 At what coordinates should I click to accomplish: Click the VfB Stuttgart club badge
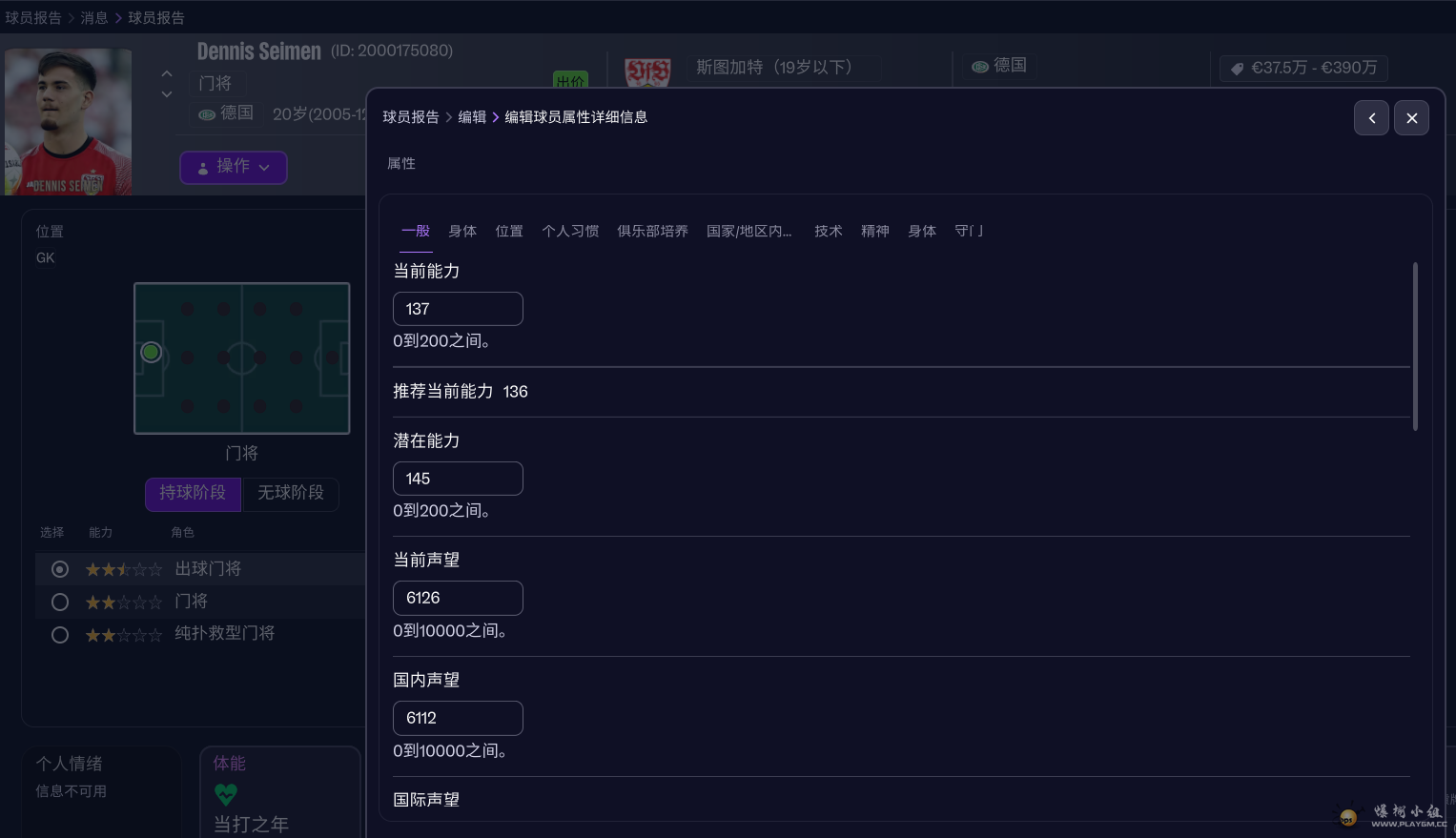(x=647, y=72)
